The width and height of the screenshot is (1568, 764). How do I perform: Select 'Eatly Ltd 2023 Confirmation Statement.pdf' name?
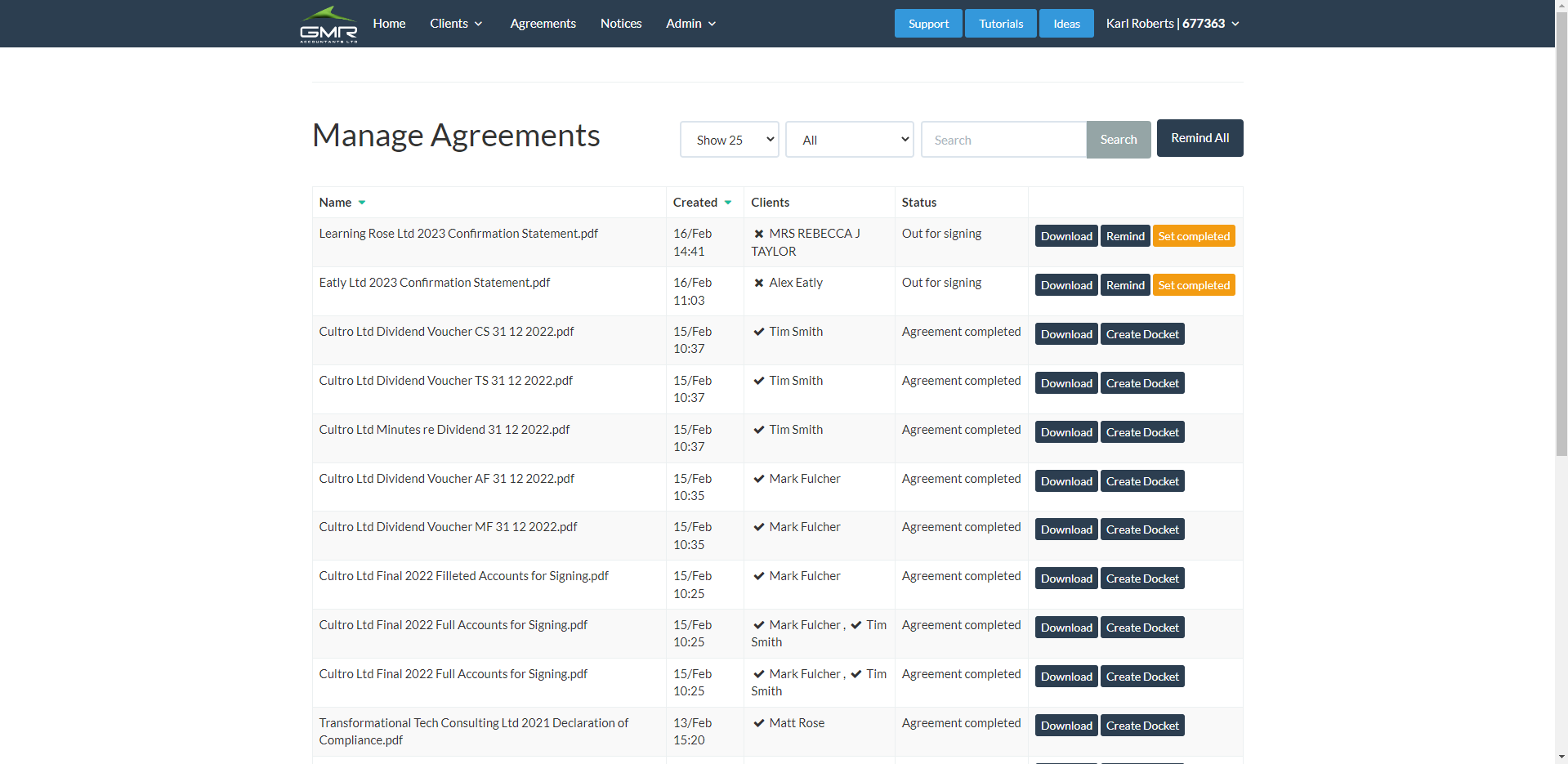tap(435, 283)
